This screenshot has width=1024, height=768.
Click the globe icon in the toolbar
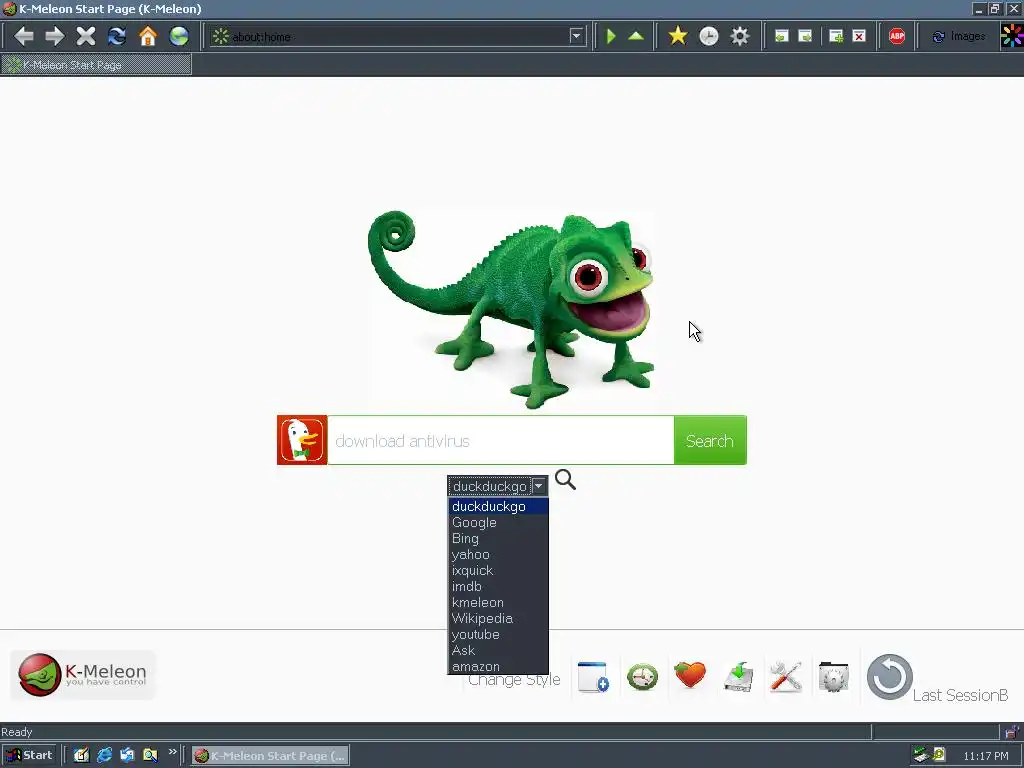179,36
